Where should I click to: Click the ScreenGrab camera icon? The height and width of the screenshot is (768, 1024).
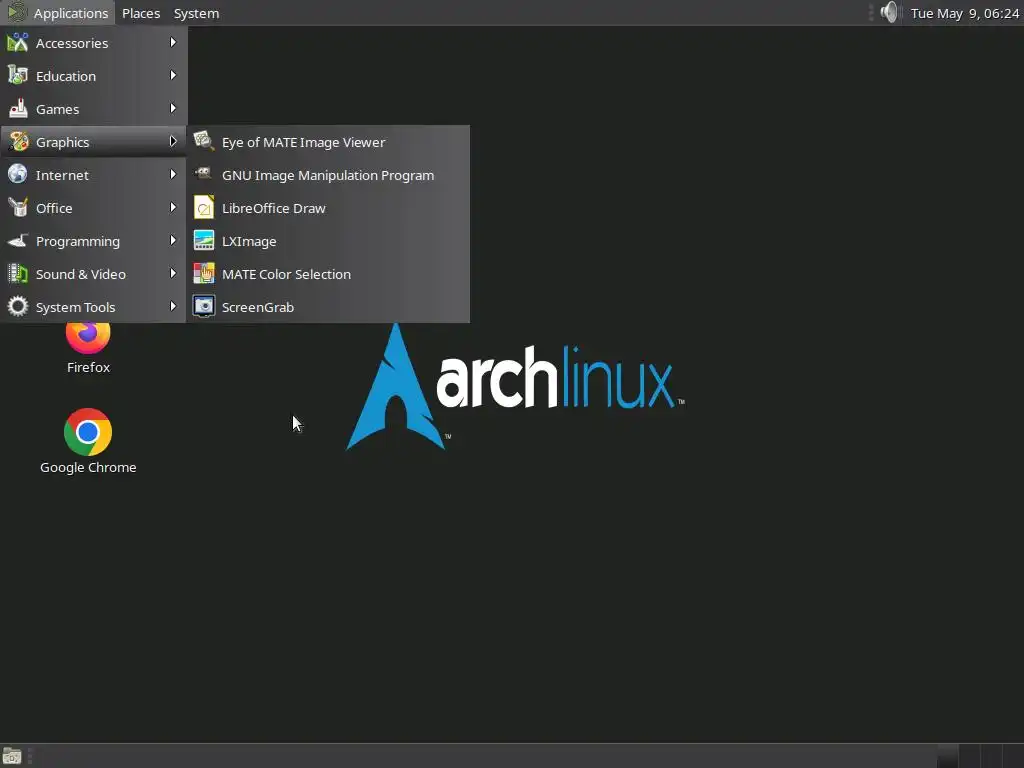(x=204, y=307)
